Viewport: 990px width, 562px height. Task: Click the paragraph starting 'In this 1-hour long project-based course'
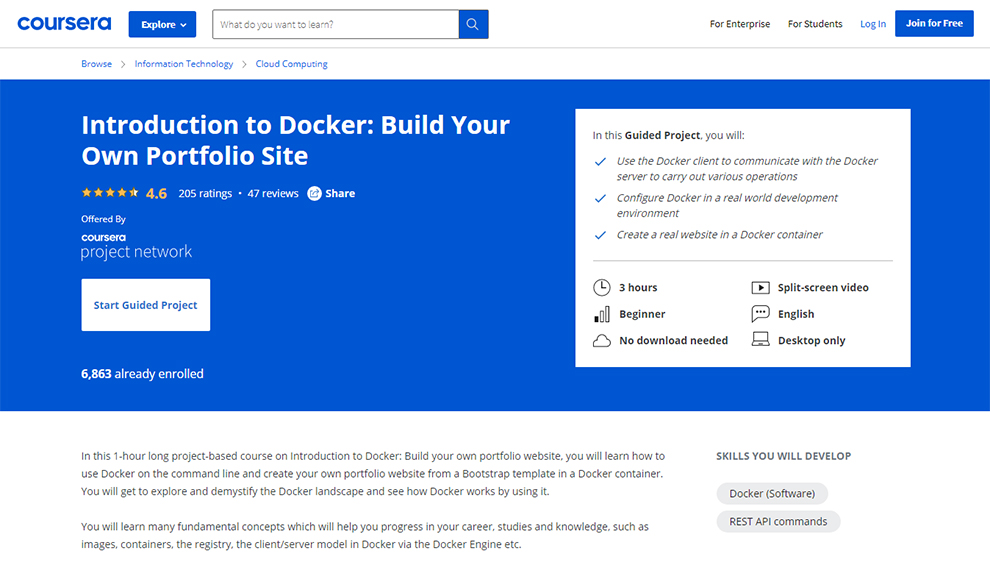pyautogui.click(x=373, y=474)
